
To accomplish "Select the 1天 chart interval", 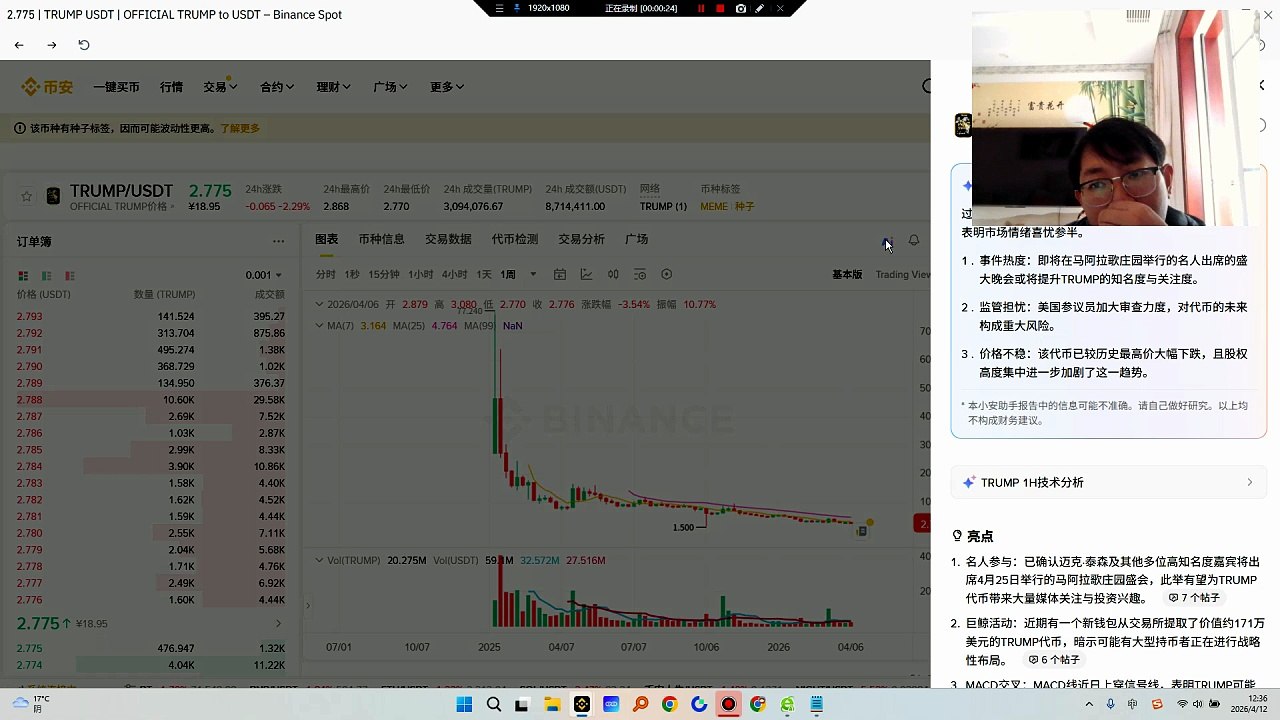I will (484, 274).
